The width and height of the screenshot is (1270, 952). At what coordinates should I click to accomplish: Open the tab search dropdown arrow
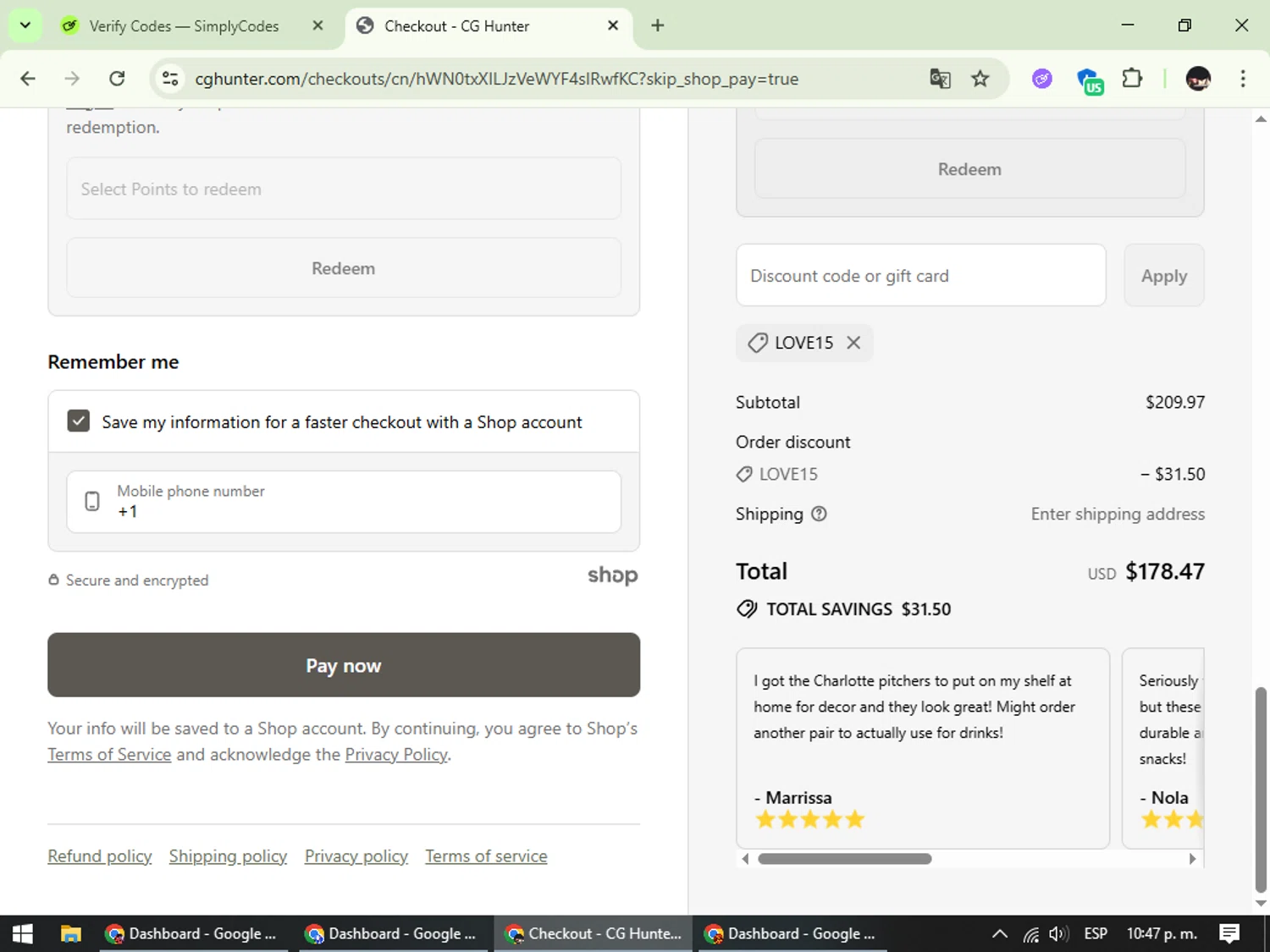[25, 25]
